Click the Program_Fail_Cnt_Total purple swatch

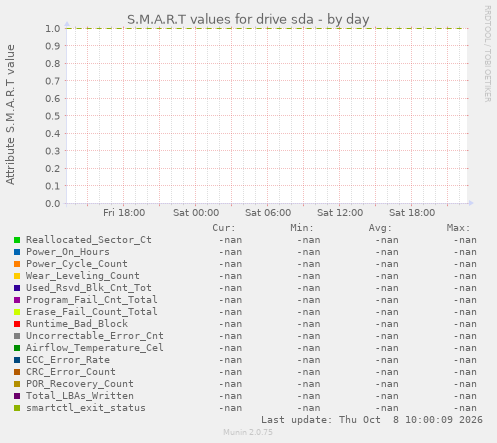tap(17, 300)
